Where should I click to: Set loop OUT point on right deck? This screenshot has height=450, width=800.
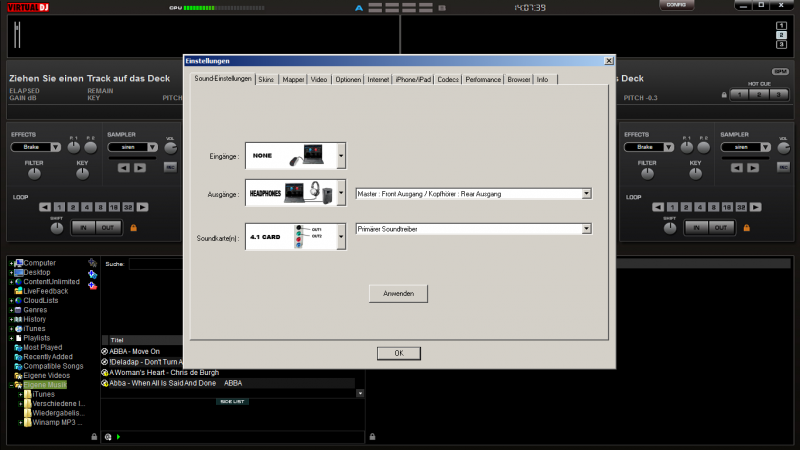[721, 228]
